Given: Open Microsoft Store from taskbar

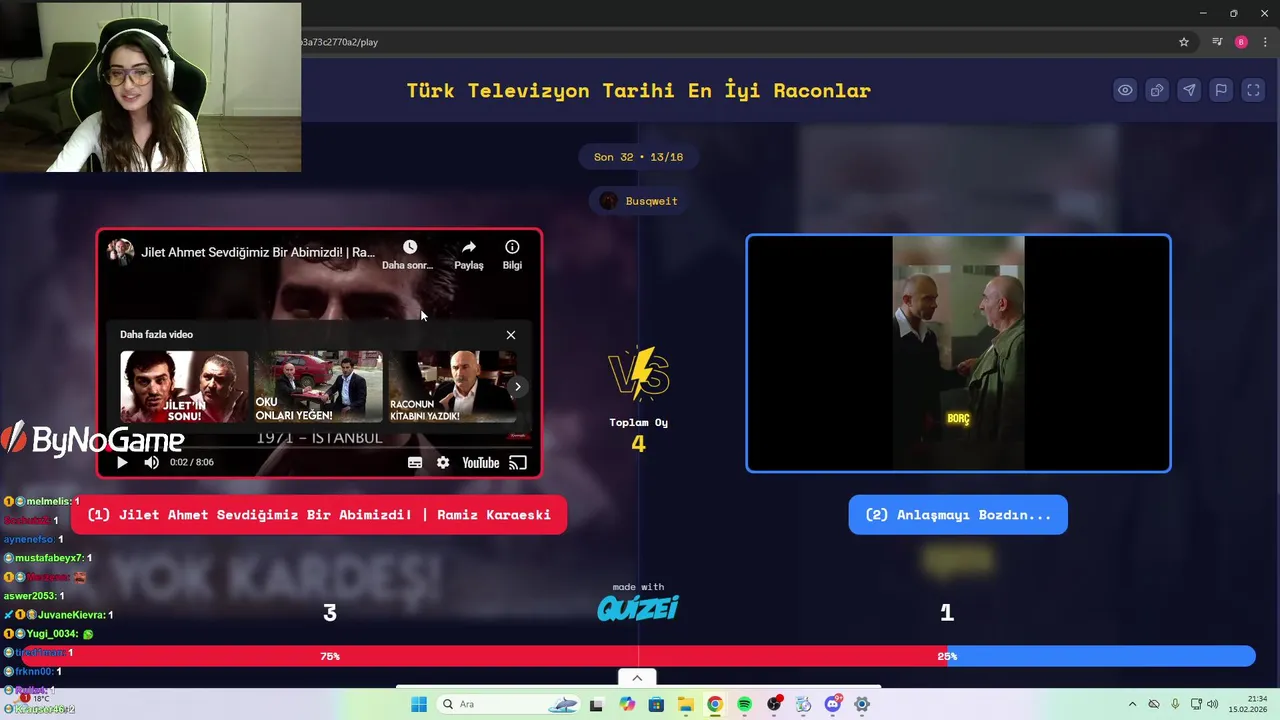Looking at the screenshot, I should 656,704.
